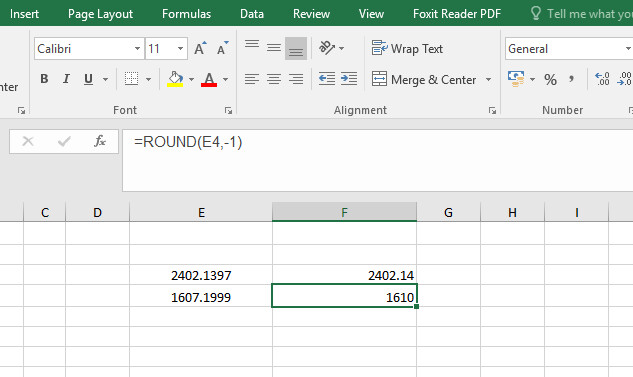This screenshot has width=633, height=377.
Task: Align text right in the cell
Action: (x=296, y=79)
